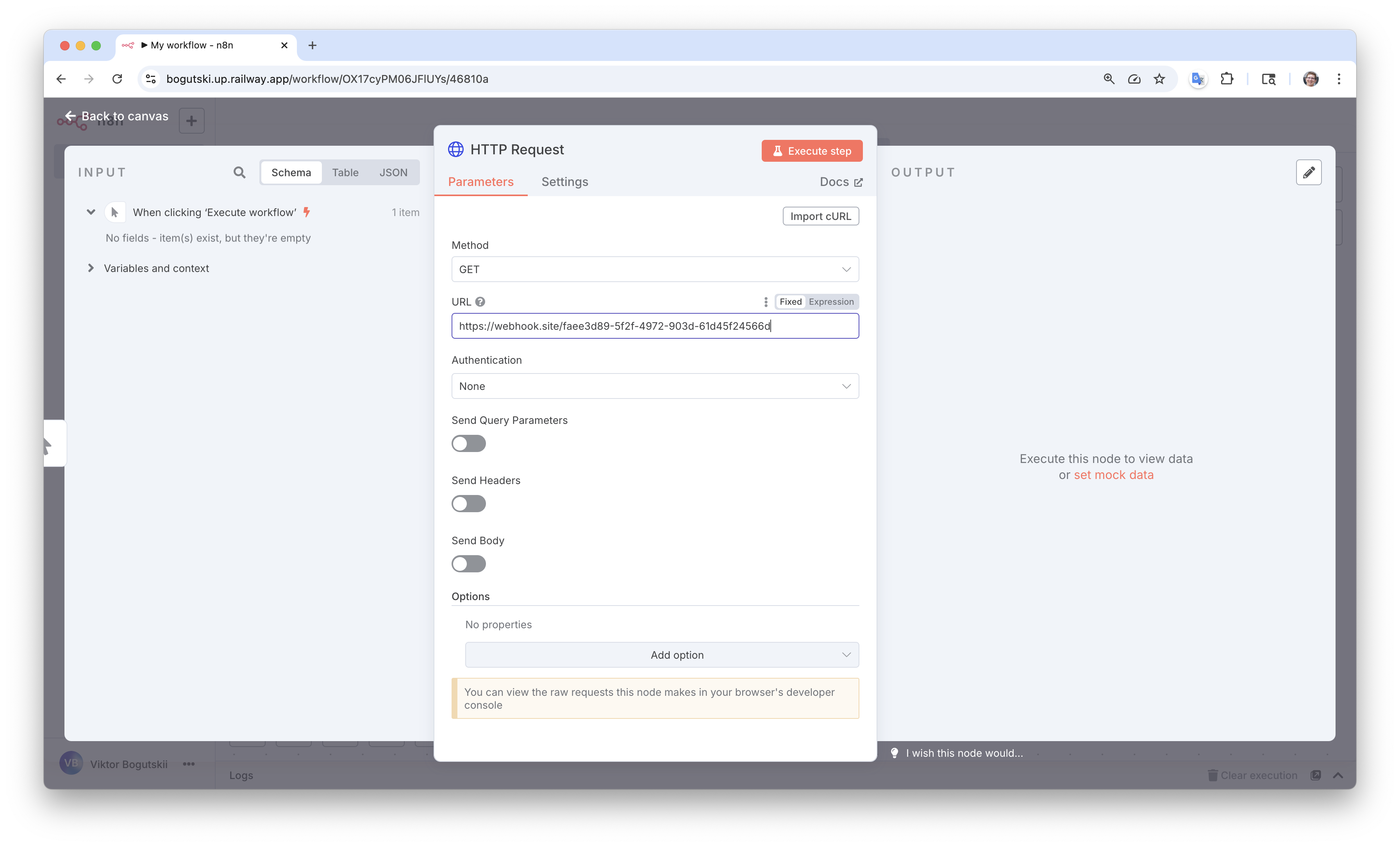1400x847 pixels.
Task: Toggle Send Body switch on
Action: click(468, 564)
